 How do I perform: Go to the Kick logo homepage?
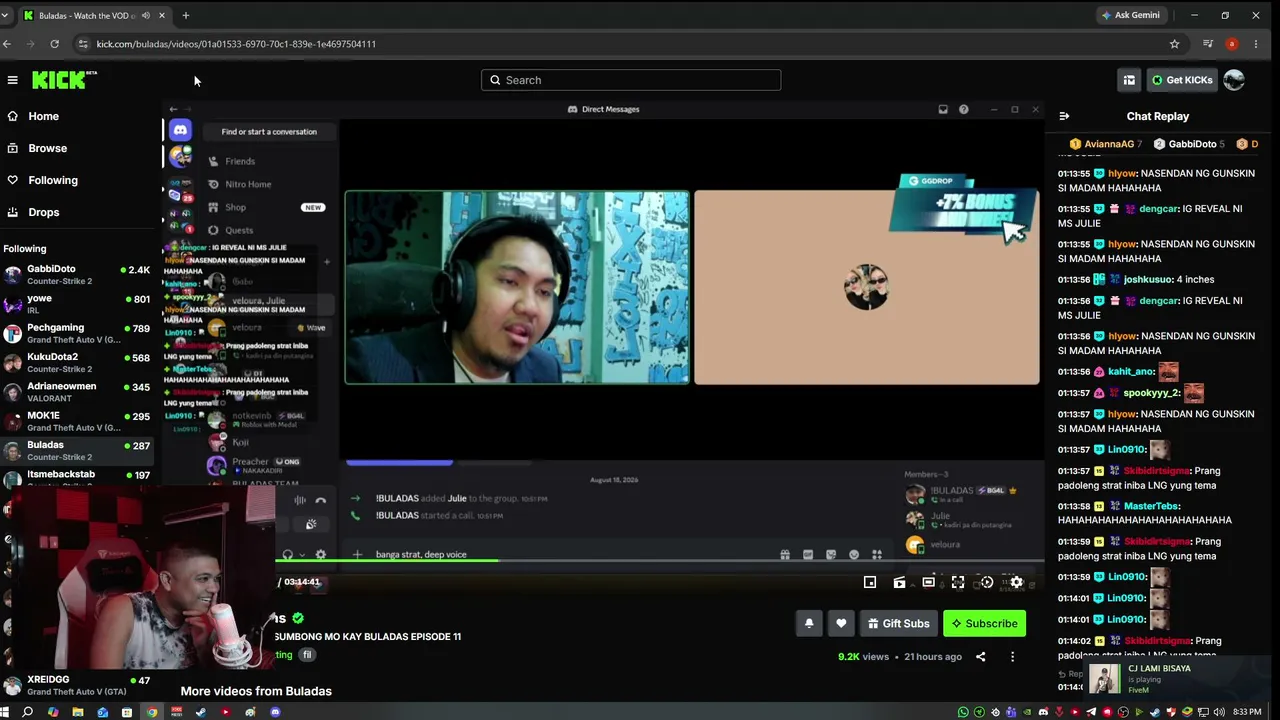coord(64,80)
